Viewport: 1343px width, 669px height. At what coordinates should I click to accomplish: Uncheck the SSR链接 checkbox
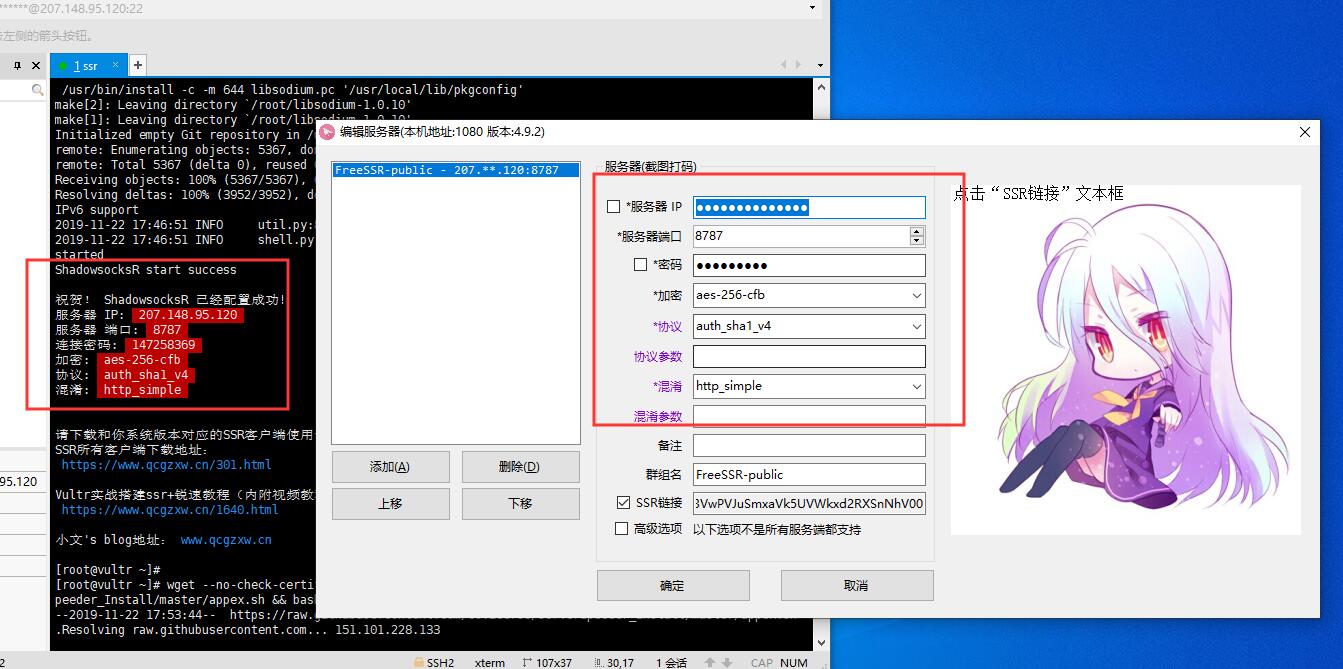623,503
